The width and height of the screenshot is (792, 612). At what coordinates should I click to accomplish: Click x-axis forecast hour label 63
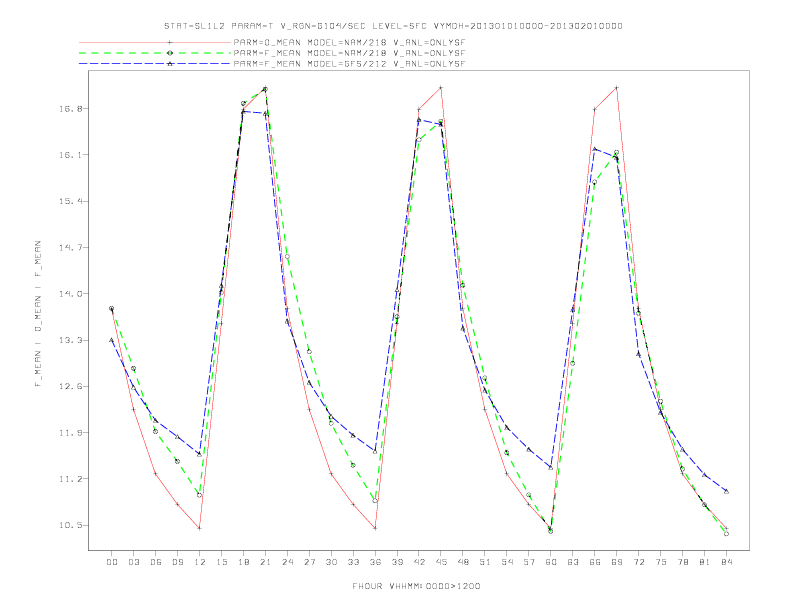573,562
